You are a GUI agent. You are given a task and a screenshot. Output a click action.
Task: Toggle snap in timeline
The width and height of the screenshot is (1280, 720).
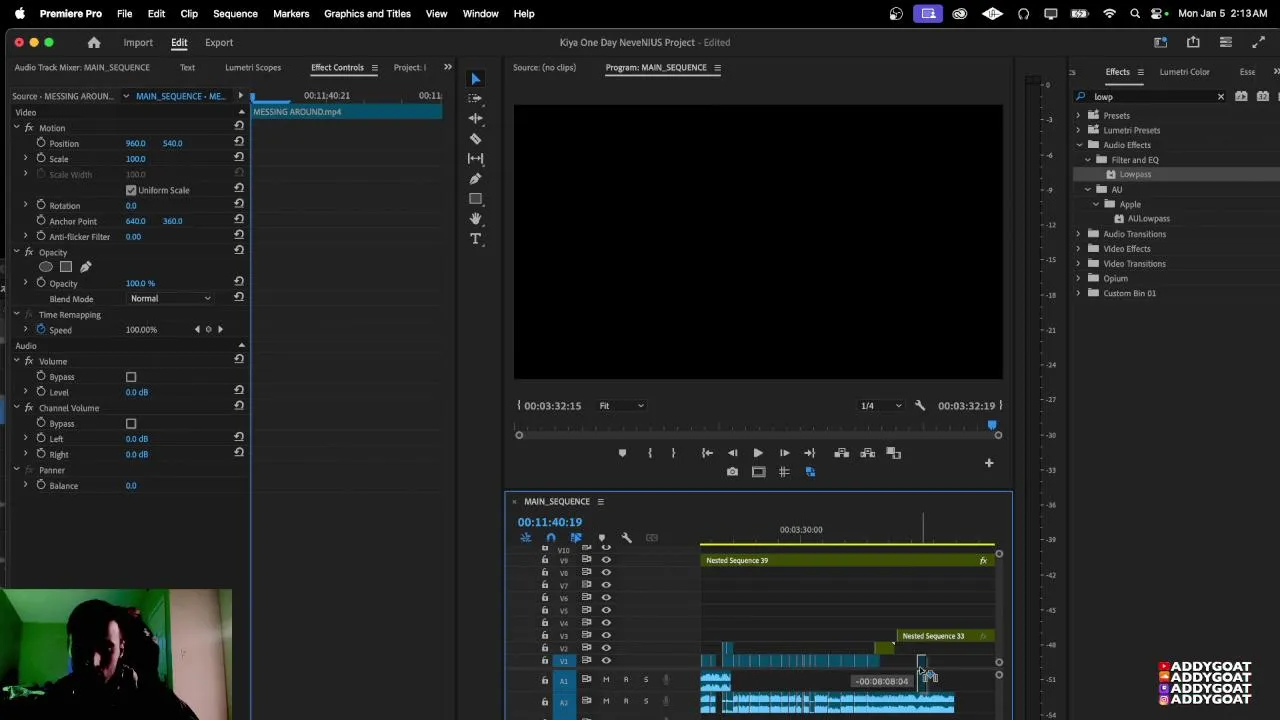pos(550,538)
